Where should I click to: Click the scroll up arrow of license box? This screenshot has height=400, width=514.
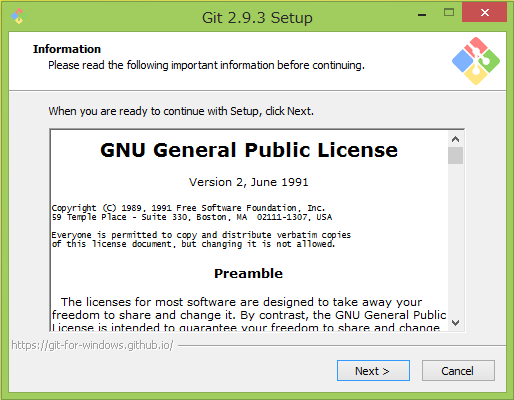455,139
